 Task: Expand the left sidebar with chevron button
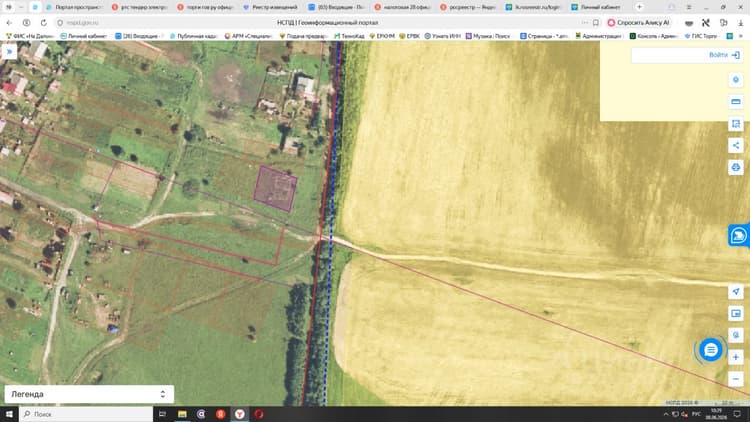point(9,51)
